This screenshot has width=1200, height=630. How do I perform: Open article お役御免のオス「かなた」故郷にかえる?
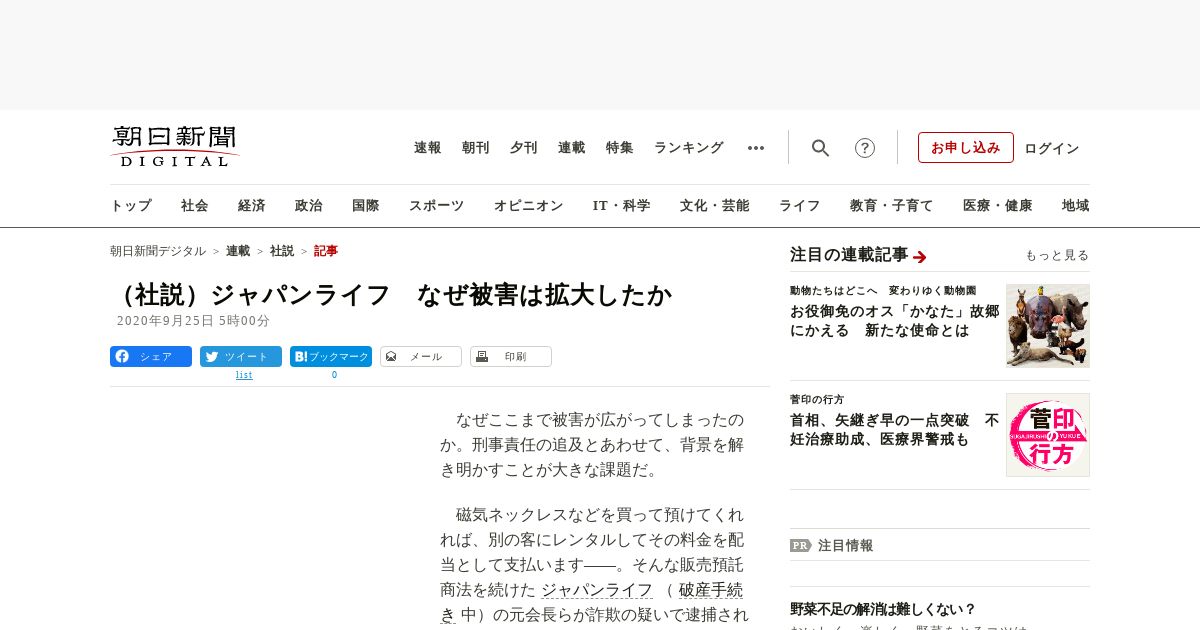pyautogui.click(x=894, y=321)
